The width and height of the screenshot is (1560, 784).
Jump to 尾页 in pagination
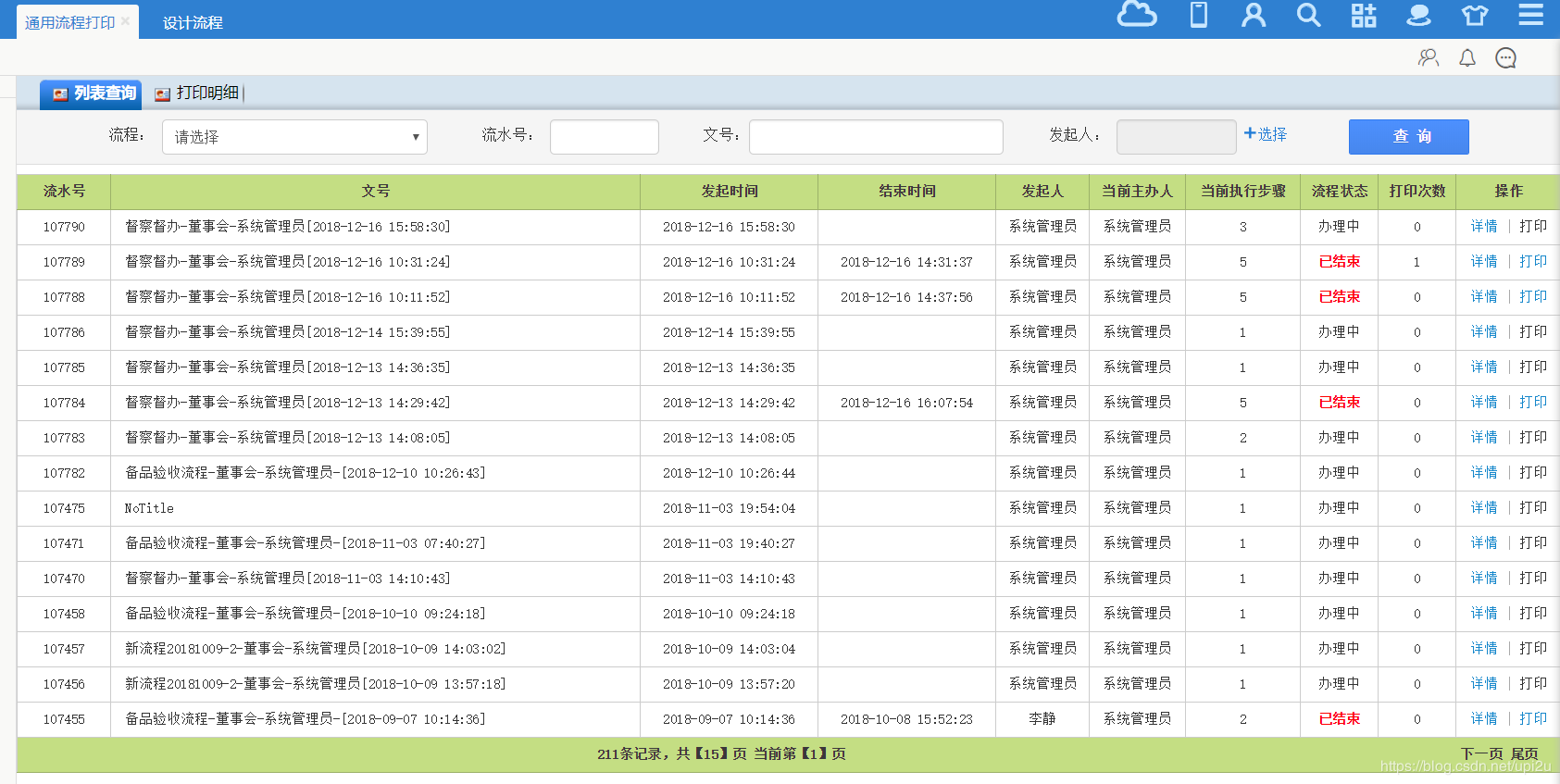1524,754
